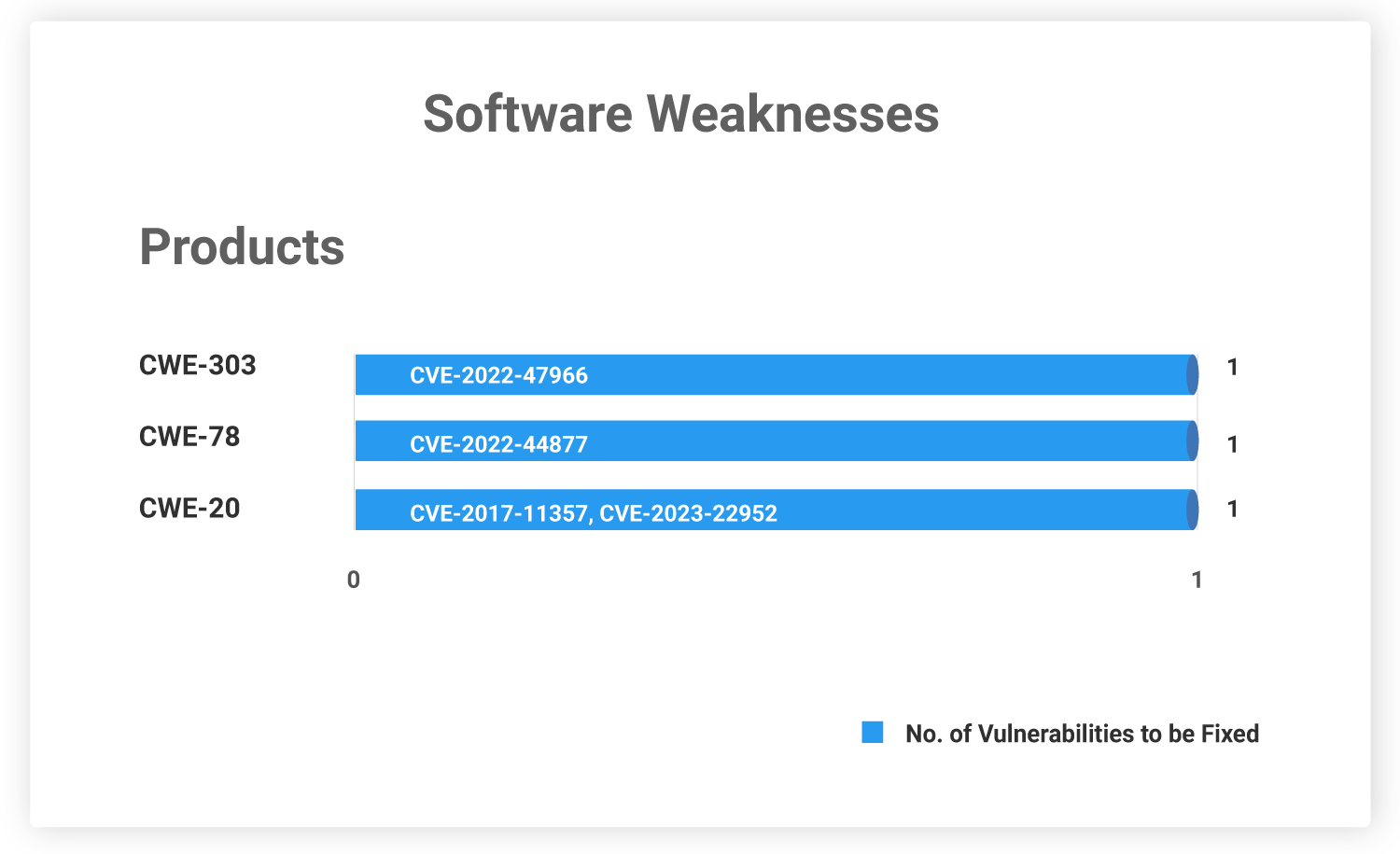
Task: Select the CWE-303 bar
Action: click(777, 374)
